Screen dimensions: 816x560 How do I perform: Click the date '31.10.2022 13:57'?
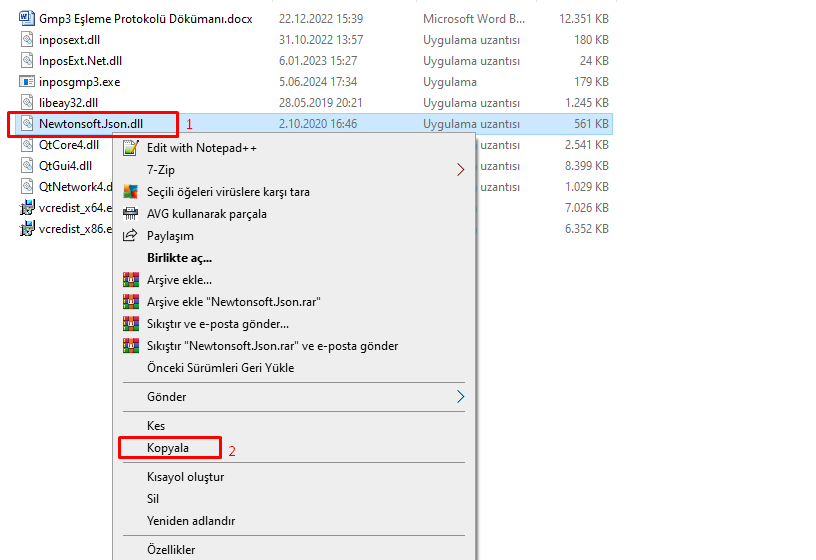coord(321,40)
